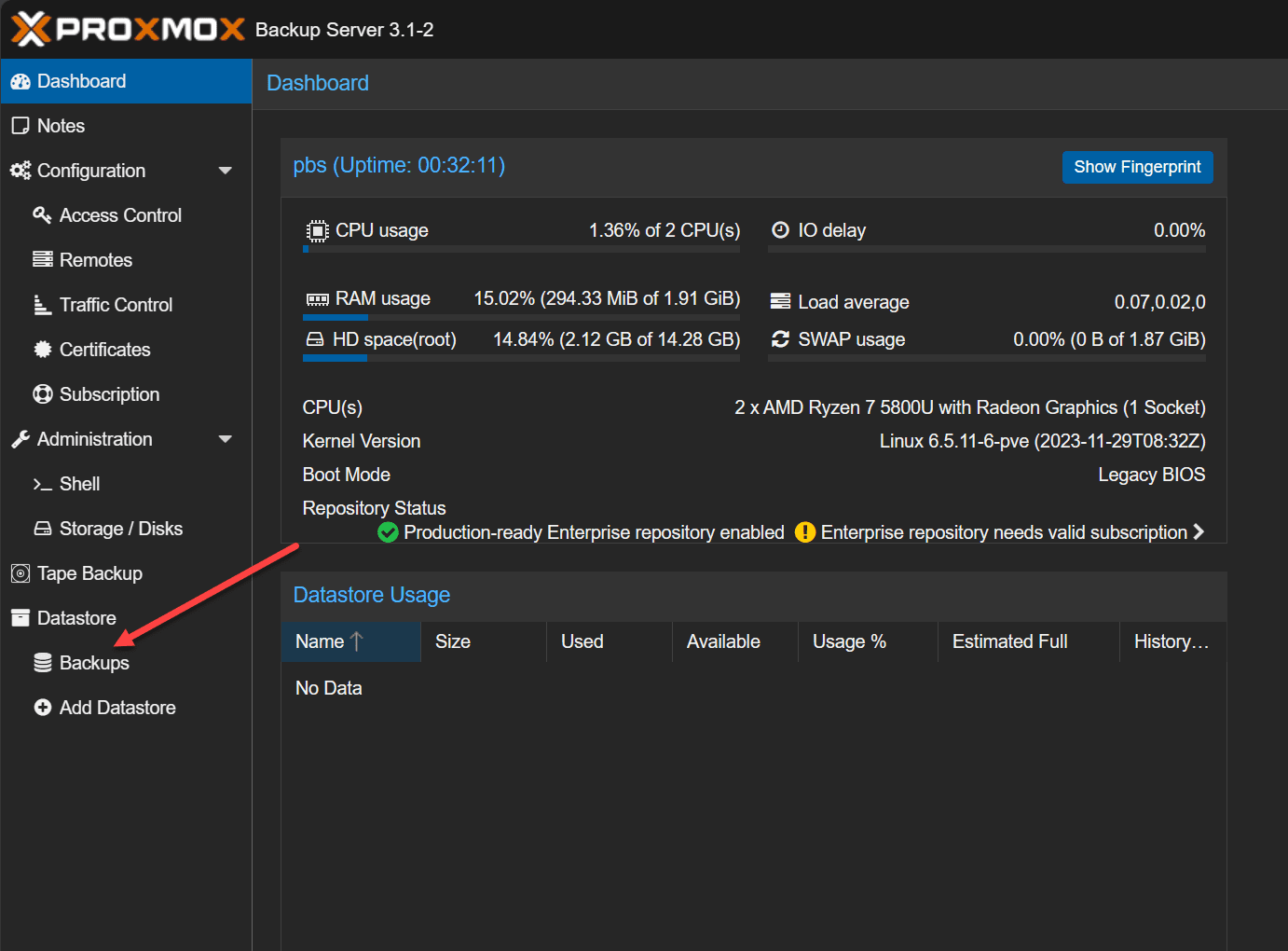Click the Proxmox logo
This screenshot has height=951, width=1288.
tap(128, 29)
